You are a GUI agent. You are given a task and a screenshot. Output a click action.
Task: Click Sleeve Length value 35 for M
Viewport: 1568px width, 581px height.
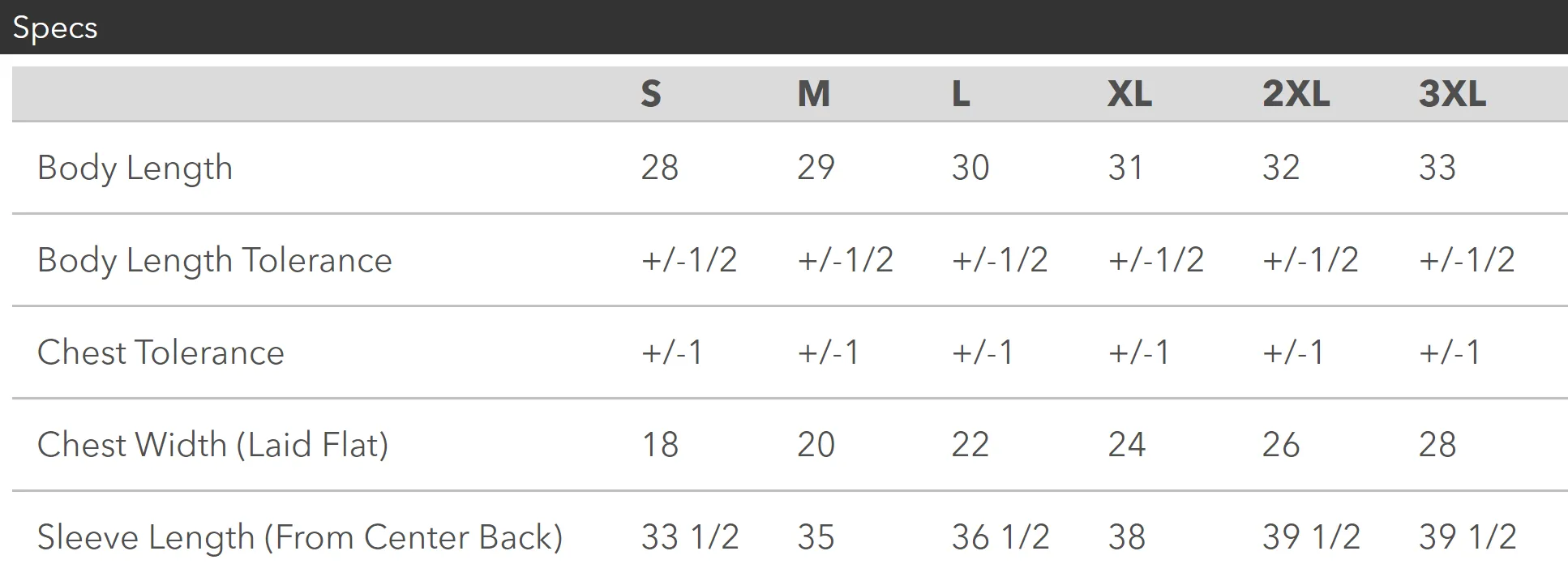pyautogui.click(x=816, y=537)
